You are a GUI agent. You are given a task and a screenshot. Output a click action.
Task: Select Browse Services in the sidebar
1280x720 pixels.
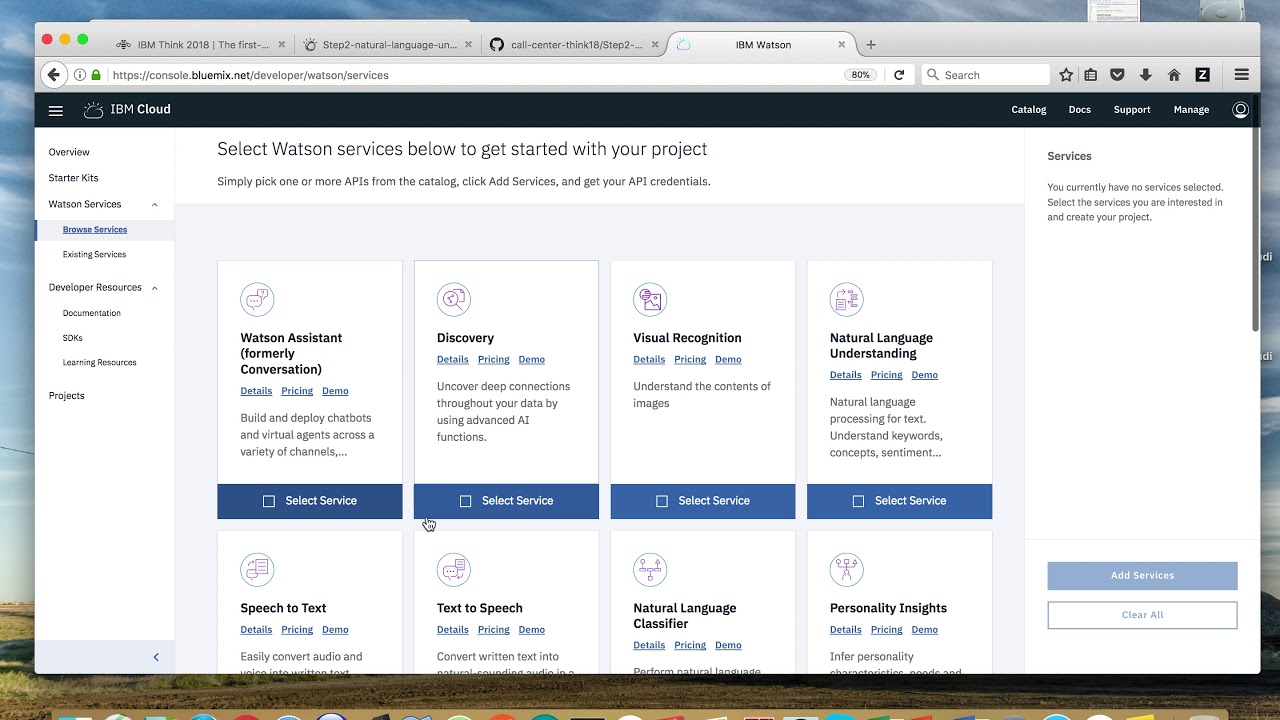[x=95, y=230]
